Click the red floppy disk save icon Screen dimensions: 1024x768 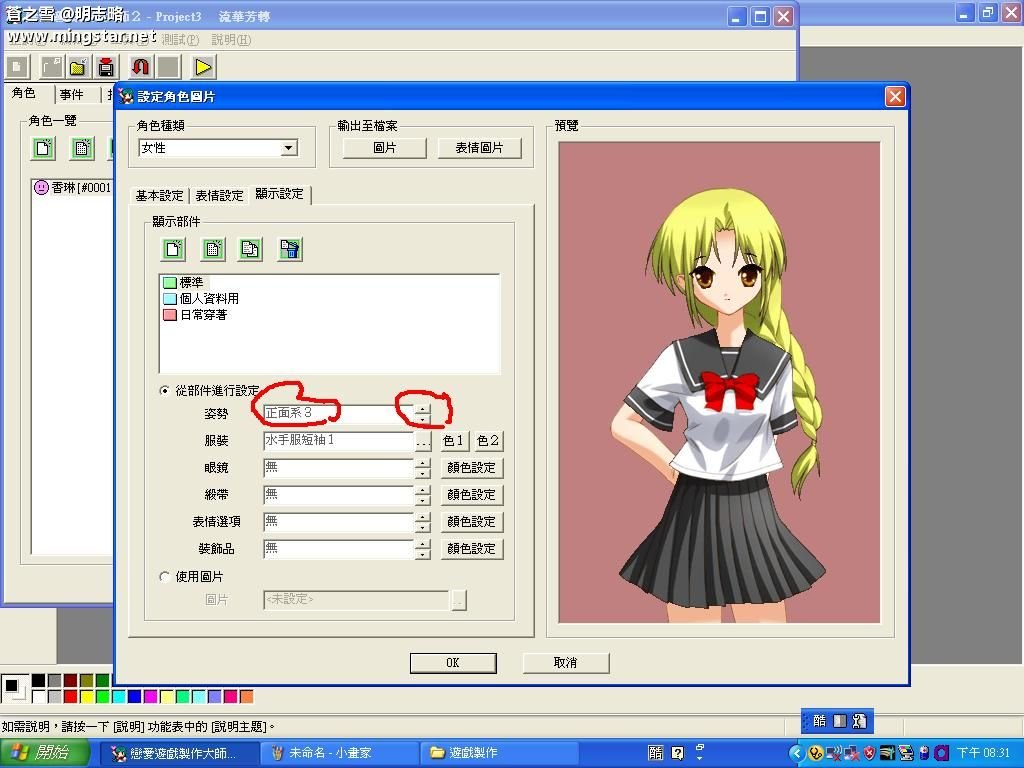tap(106, 67)
